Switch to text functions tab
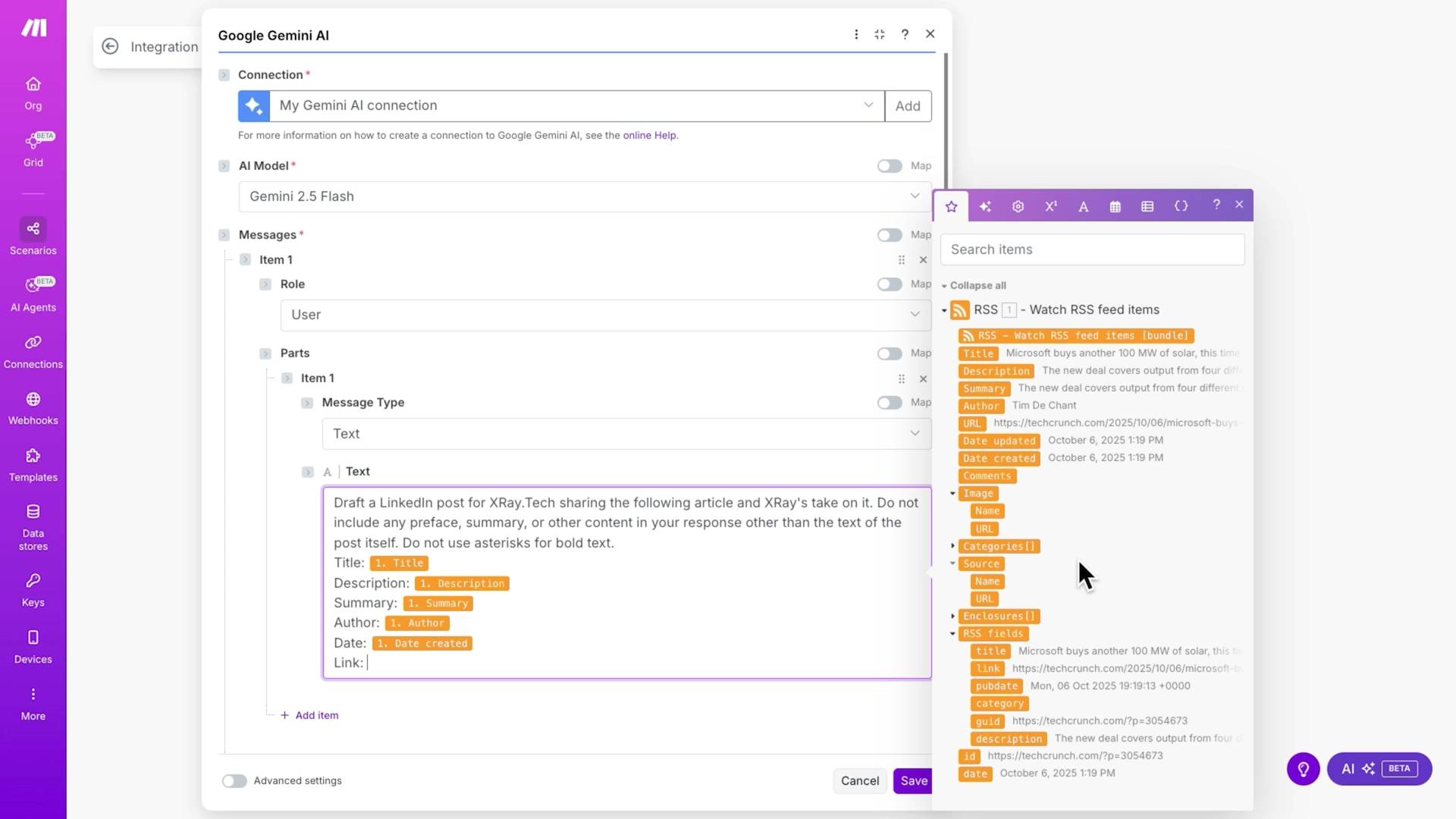This screenshot has height=819, width=1456. pos(1084,206)
